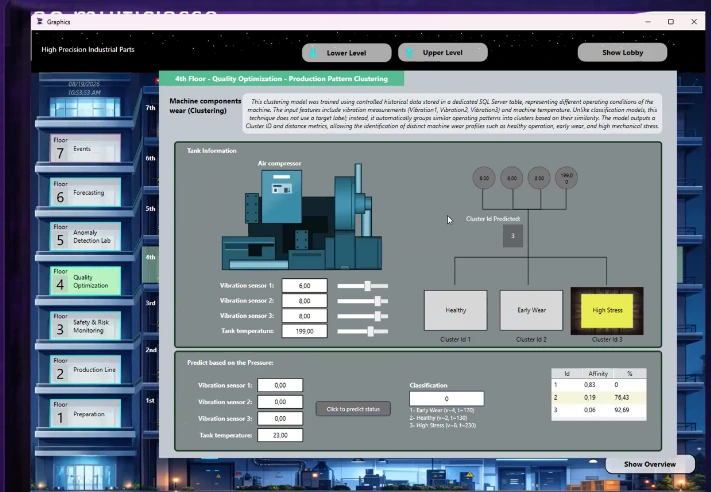Click the Affinity column header
711x492 pixels.
click(x=598, y=374)
